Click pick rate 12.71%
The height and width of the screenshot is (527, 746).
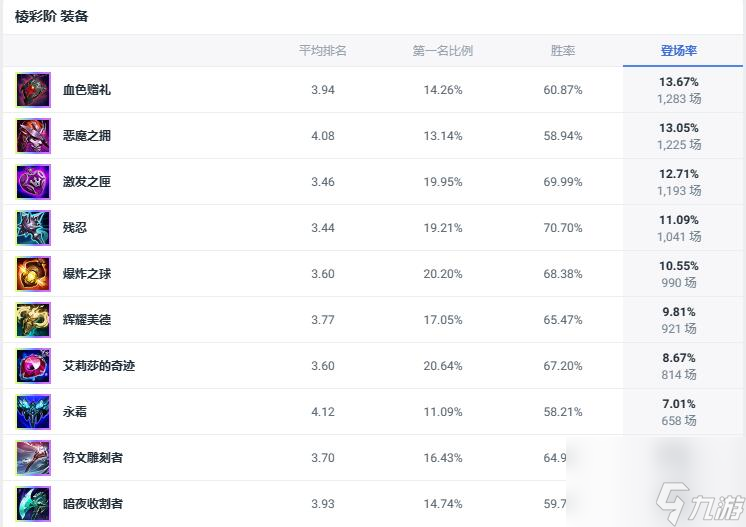tap(679, 174)
